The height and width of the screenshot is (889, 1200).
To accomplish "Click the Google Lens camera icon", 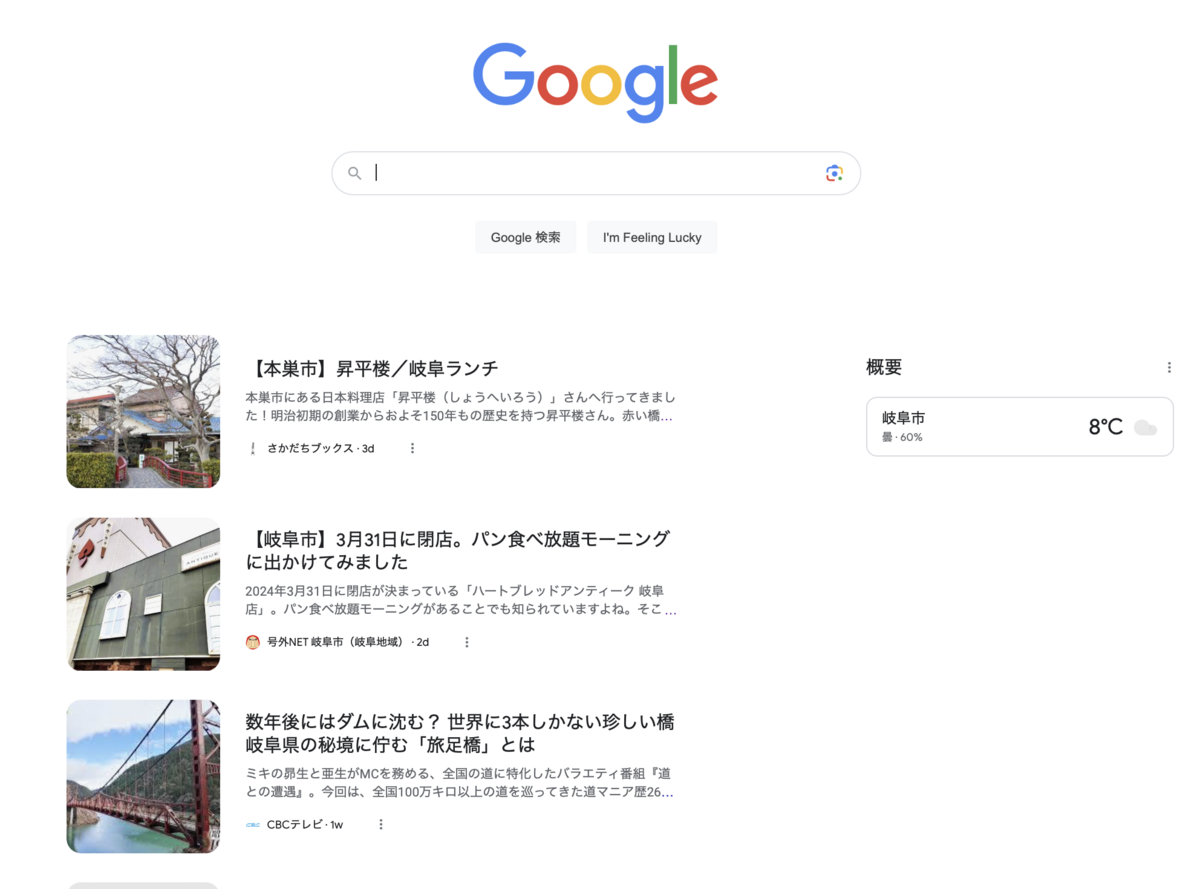I will tap(834, 173).
